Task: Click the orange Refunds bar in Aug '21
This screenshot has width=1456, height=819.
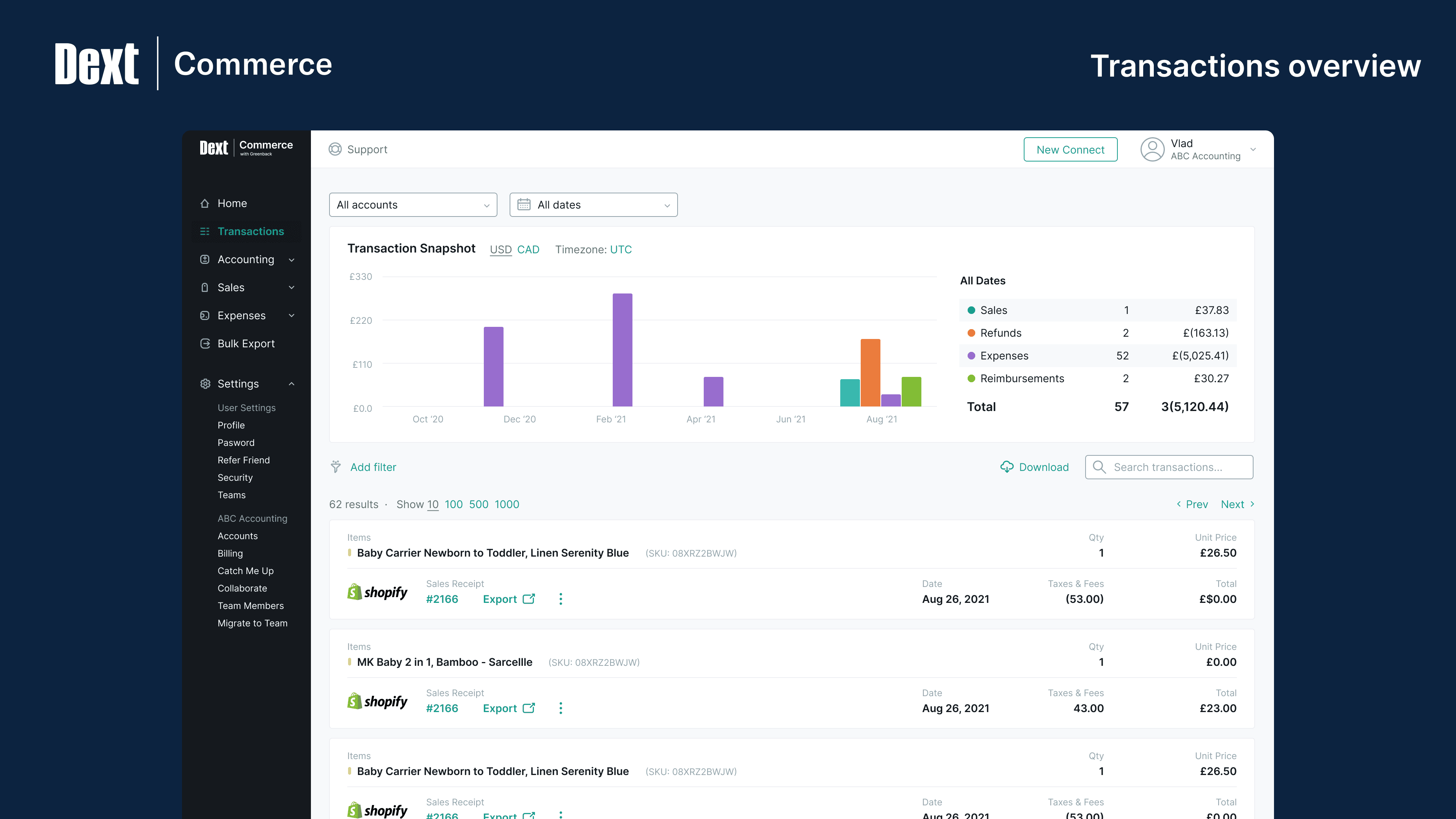Action: pyautogui.click(x=870, y=372)
